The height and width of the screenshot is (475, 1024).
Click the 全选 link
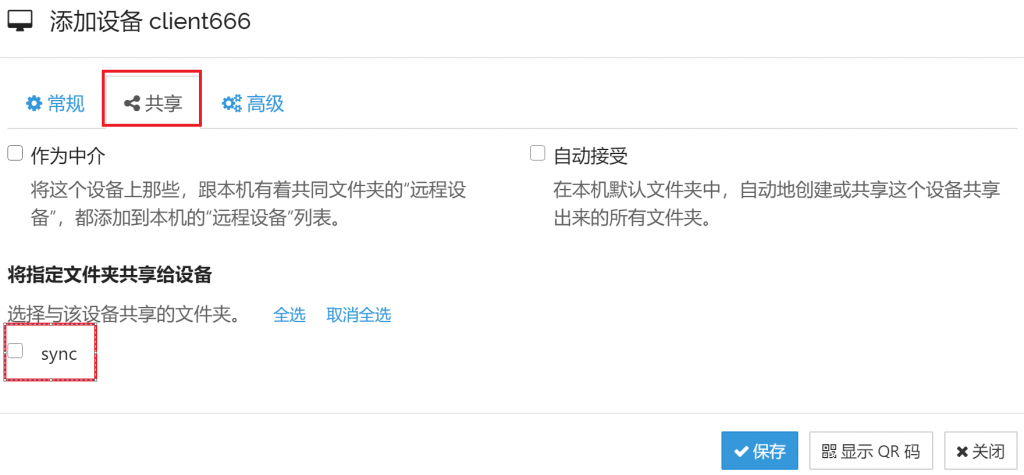289,315
